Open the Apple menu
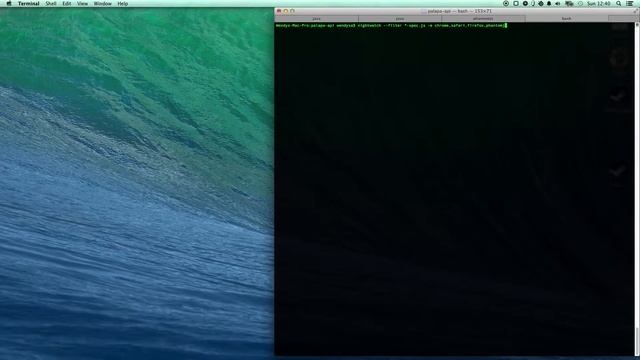Screen dimensions: 640x360 9,3
